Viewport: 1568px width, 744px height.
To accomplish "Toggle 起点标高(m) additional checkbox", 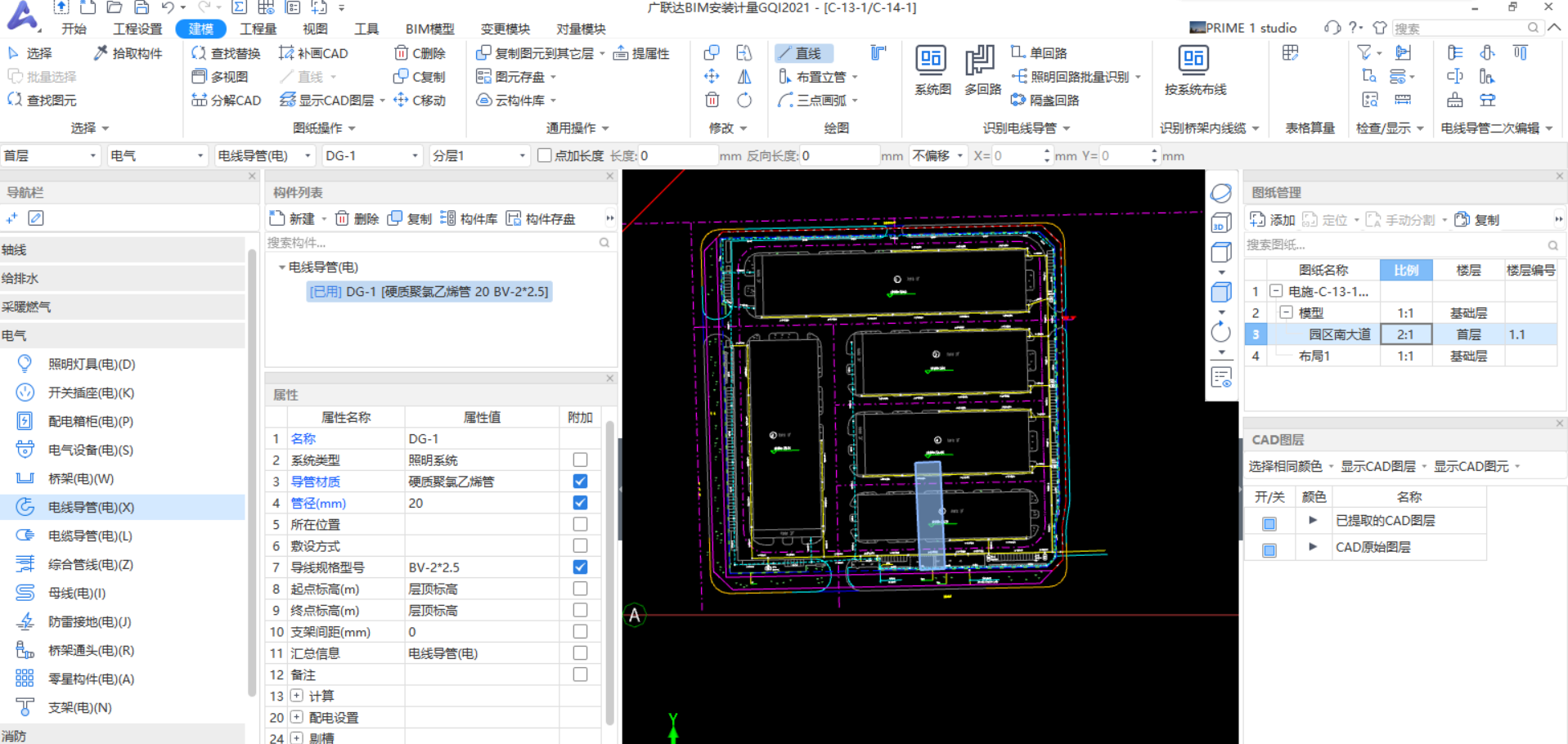I will [580, 589].
